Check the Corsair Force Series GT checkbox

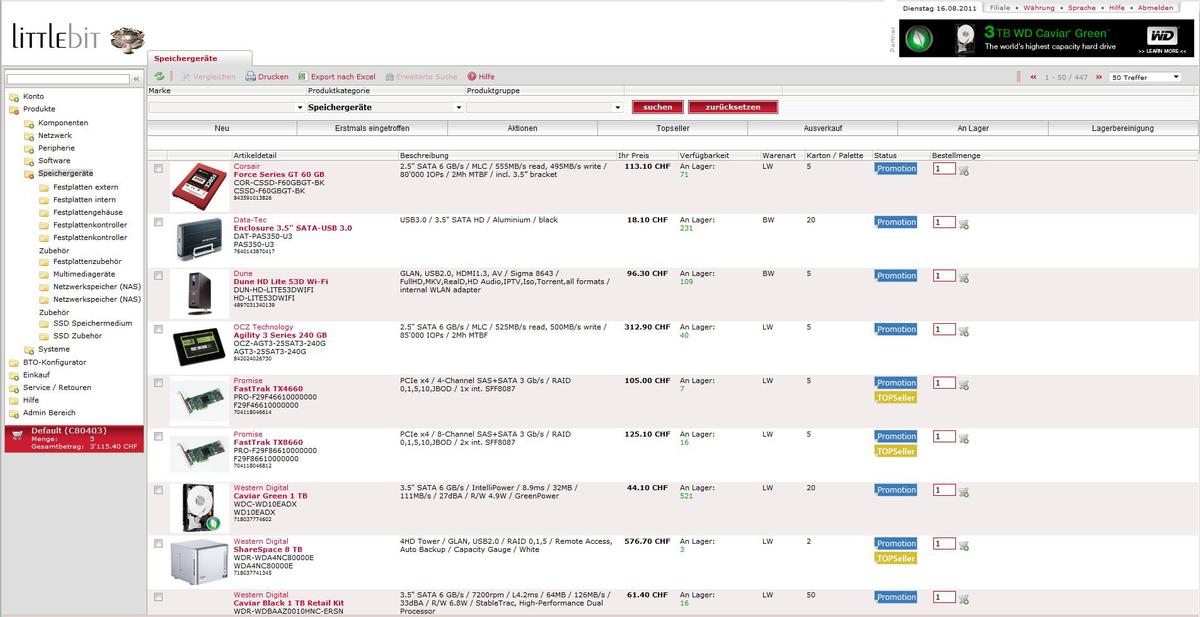158,169
